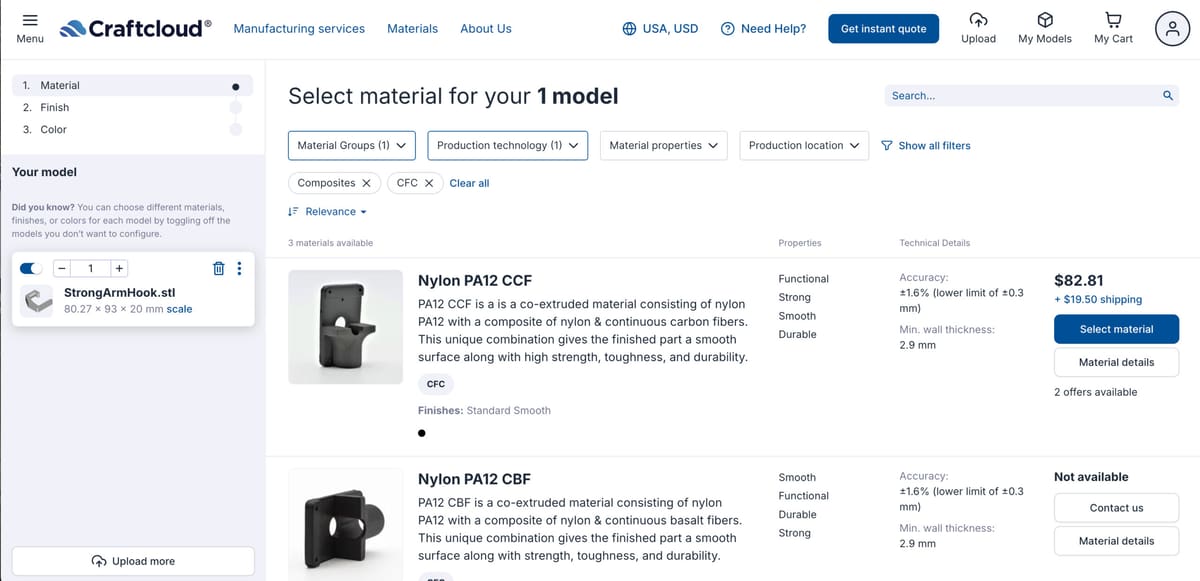
Task: Select material Nylon PA12 CCF
Action: point(1116,329)
